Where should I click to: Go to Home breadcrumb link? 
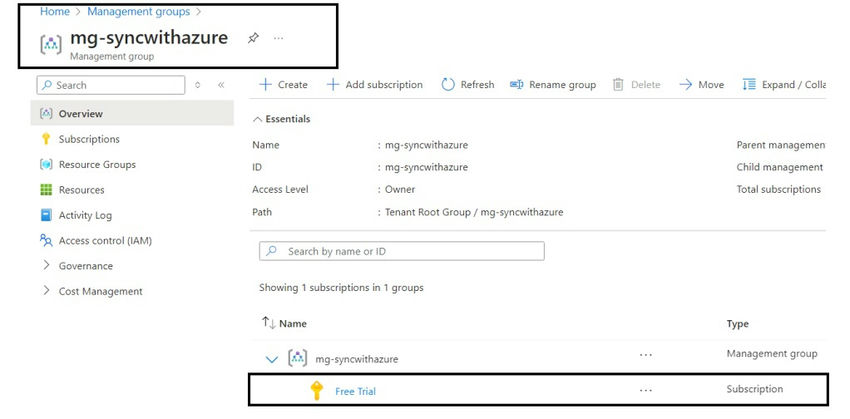(55, 11)
